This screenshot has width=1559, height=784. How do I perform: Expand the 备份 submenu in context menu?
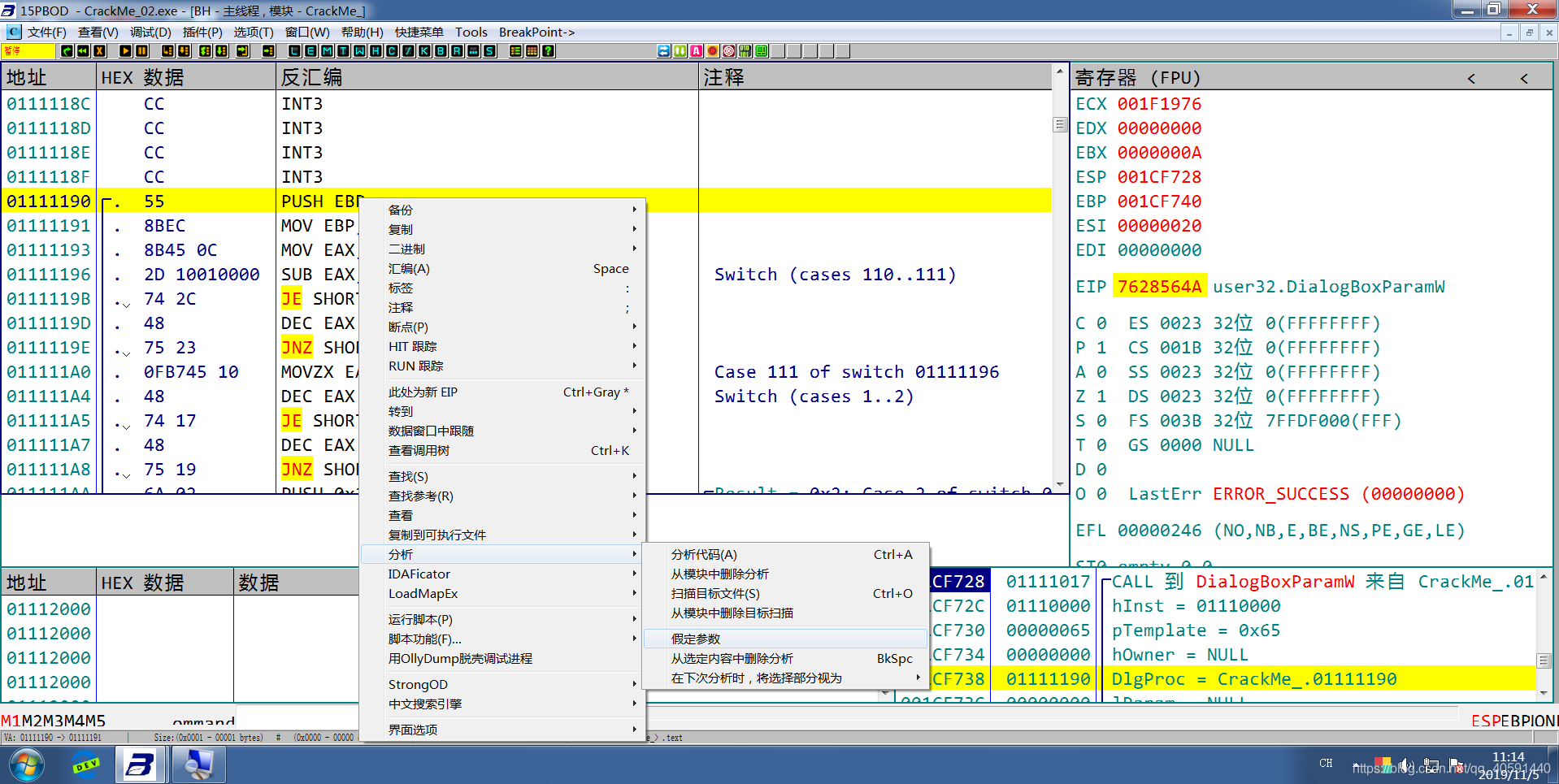(x=503, y=210)
